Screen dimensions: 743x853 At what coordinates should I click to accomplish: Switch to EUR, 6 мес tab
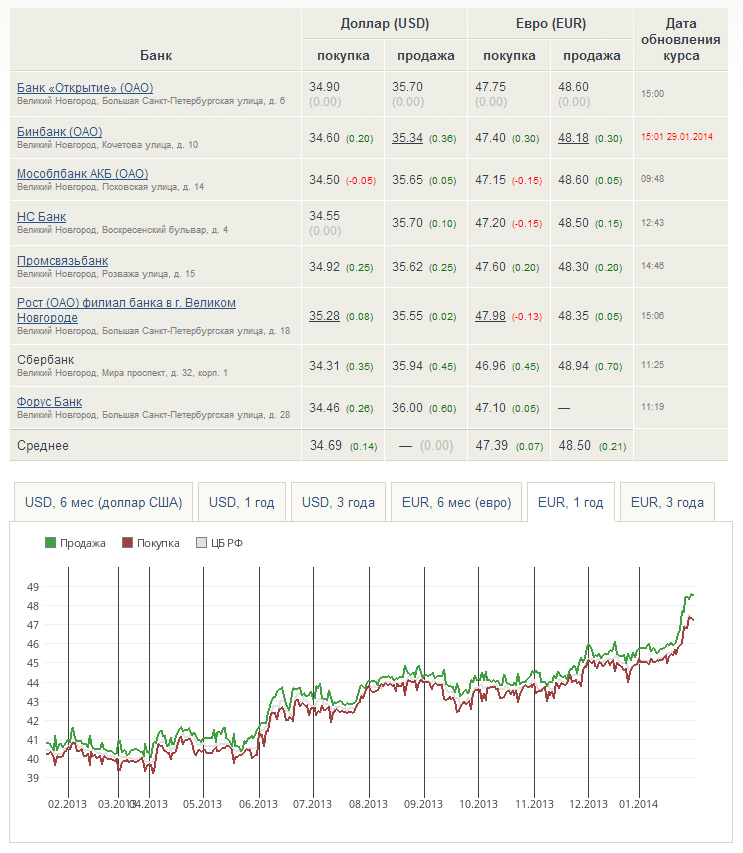tap(456, 502)
